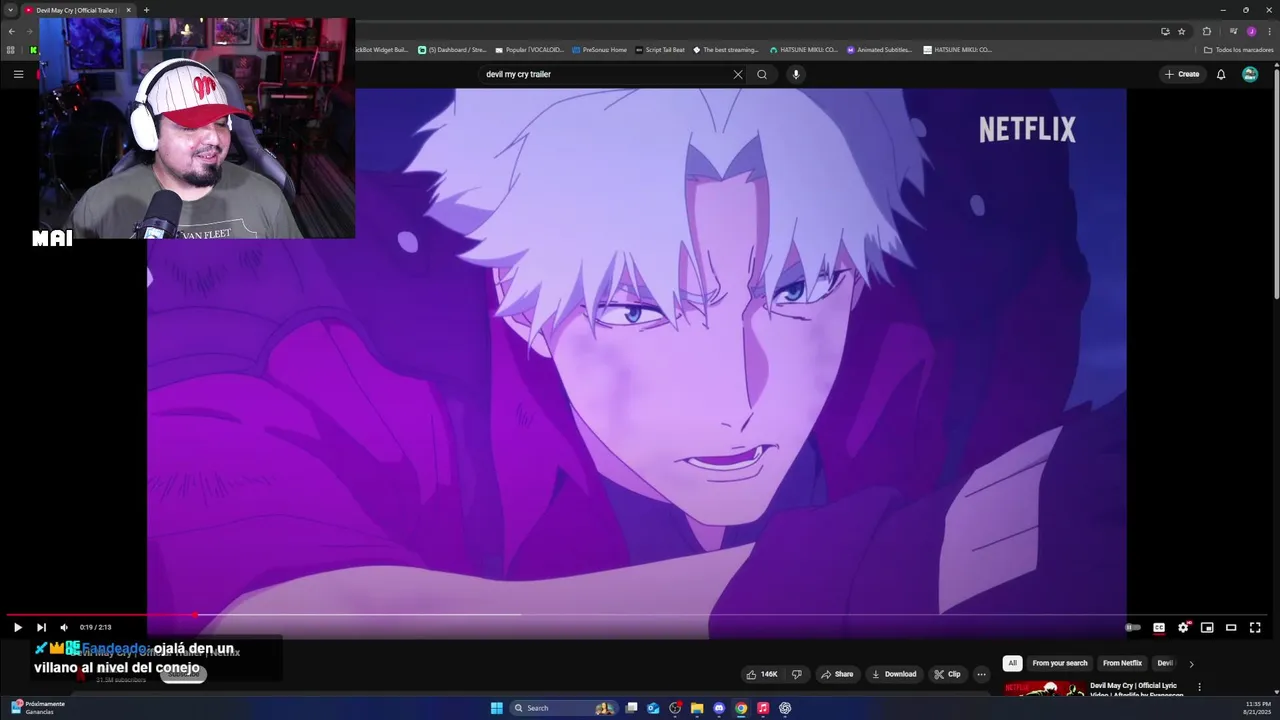Screen dimensions: 1280x720
Task: Open the Chrome apps grid shortcut
Action: (11, 50)
